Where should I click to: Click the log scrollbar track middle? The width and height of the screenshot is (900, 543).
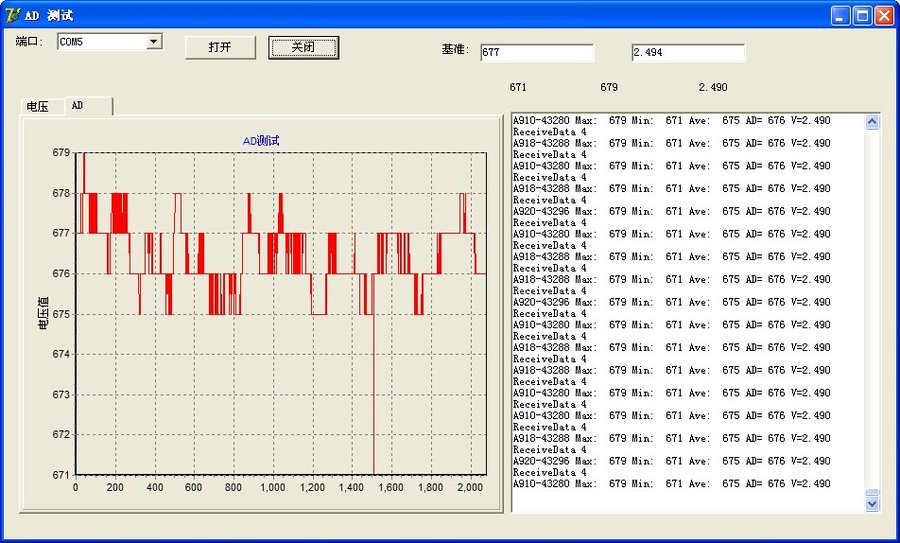point(872,310)
